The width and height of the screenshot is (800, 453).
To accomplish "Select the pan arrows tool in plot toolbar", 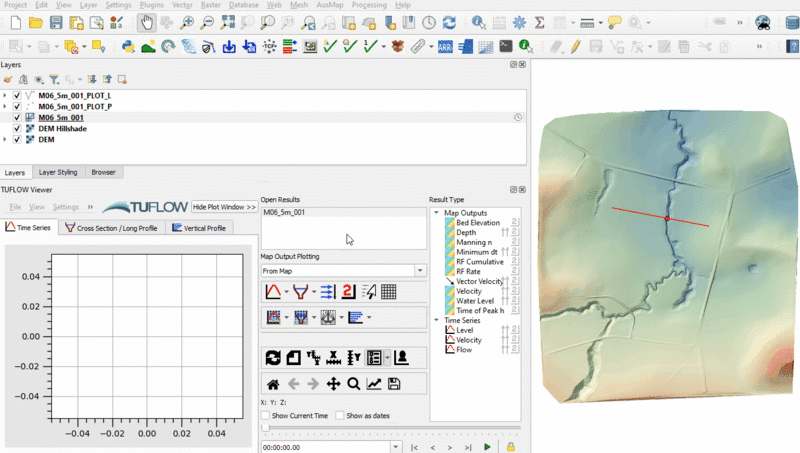I will coord(334,384).
